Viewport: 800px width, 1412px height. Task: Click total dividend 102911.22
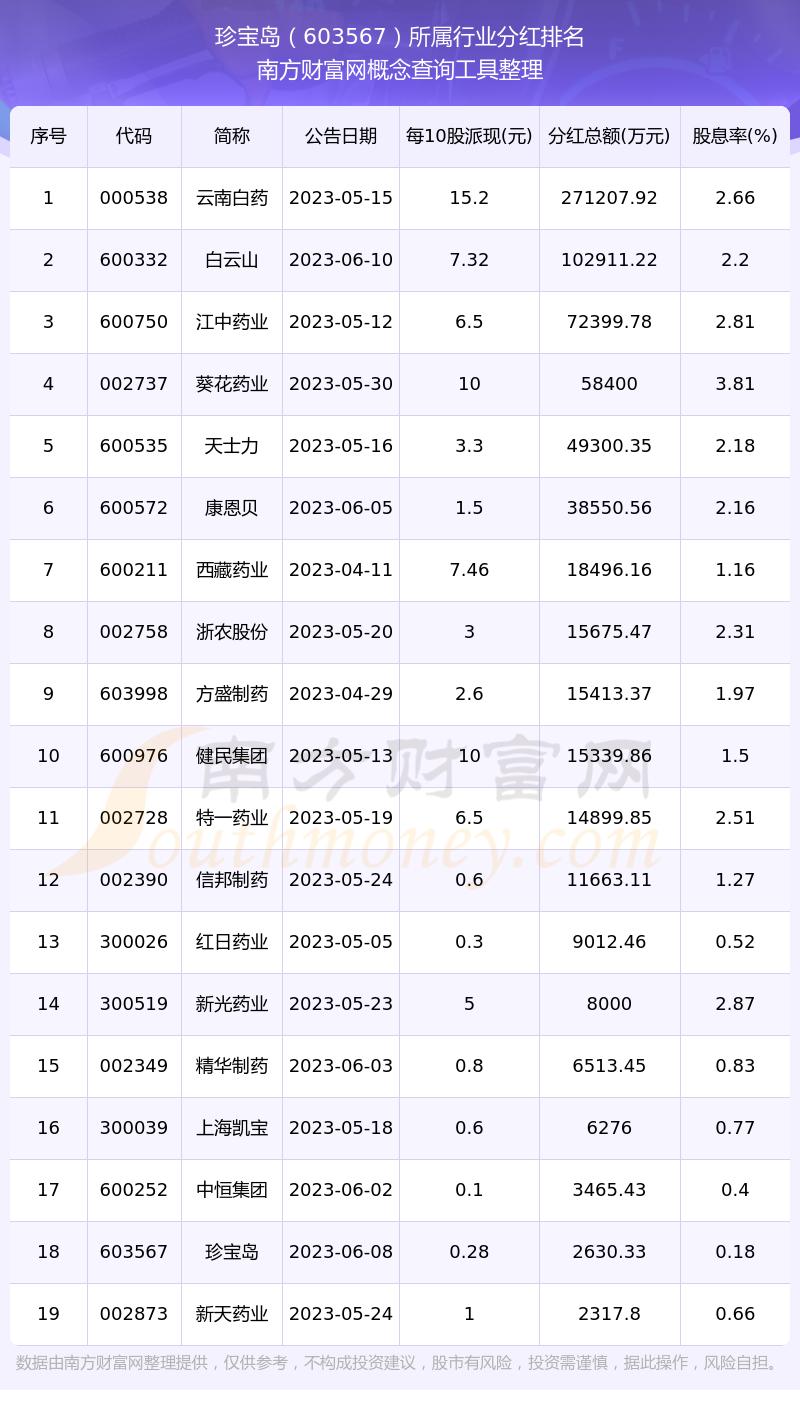[610, 260]
